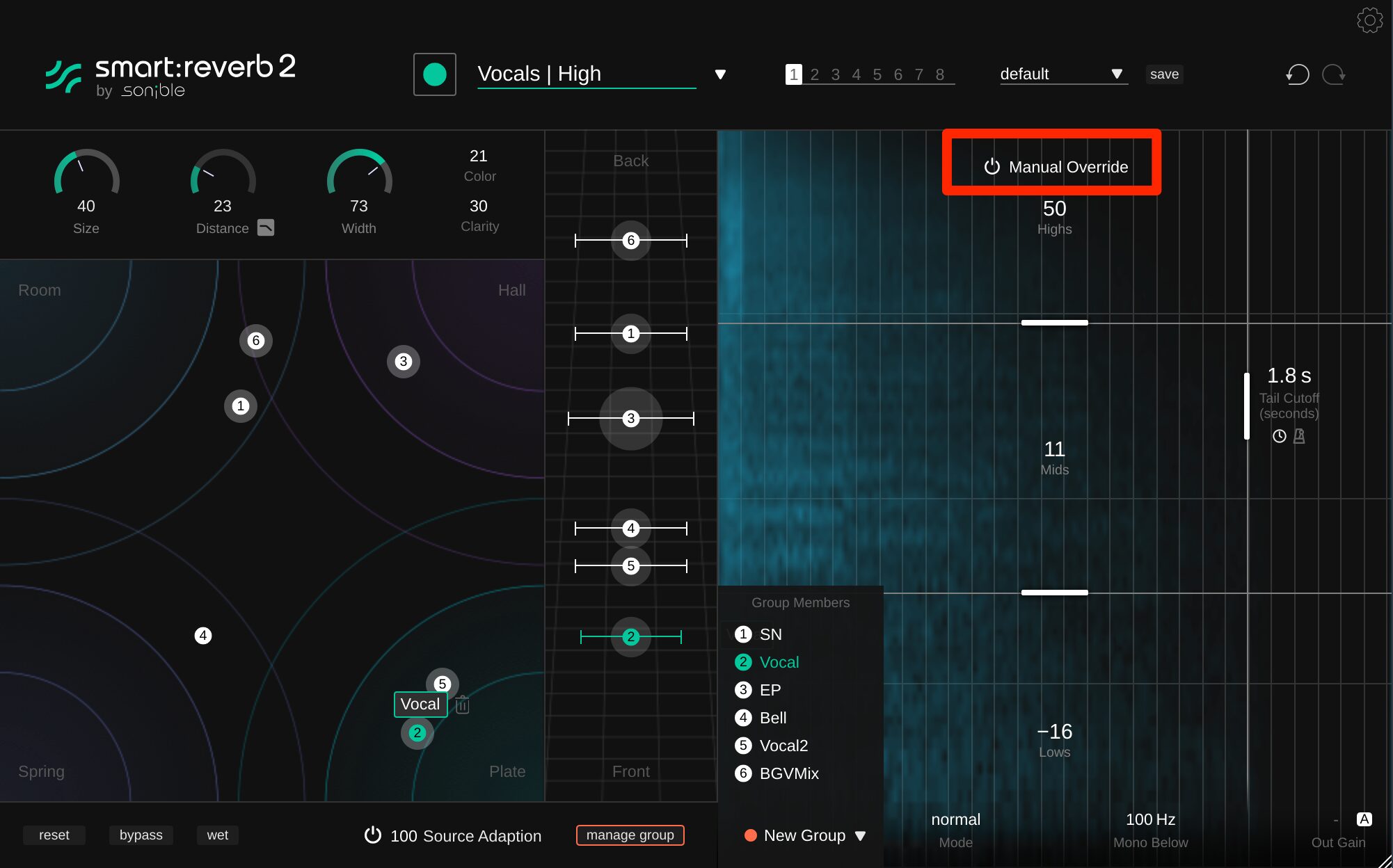Select EP in Group Members list
The height and width of the screenshot is (868, 1393).
tap(758, 690)
